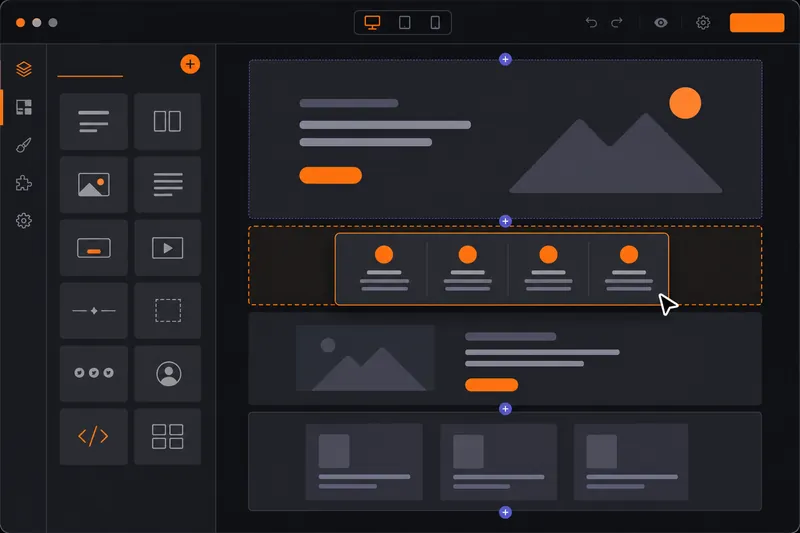The image size is (800, 533).
Task: Select the custom code block
Action: pos(93,437)
